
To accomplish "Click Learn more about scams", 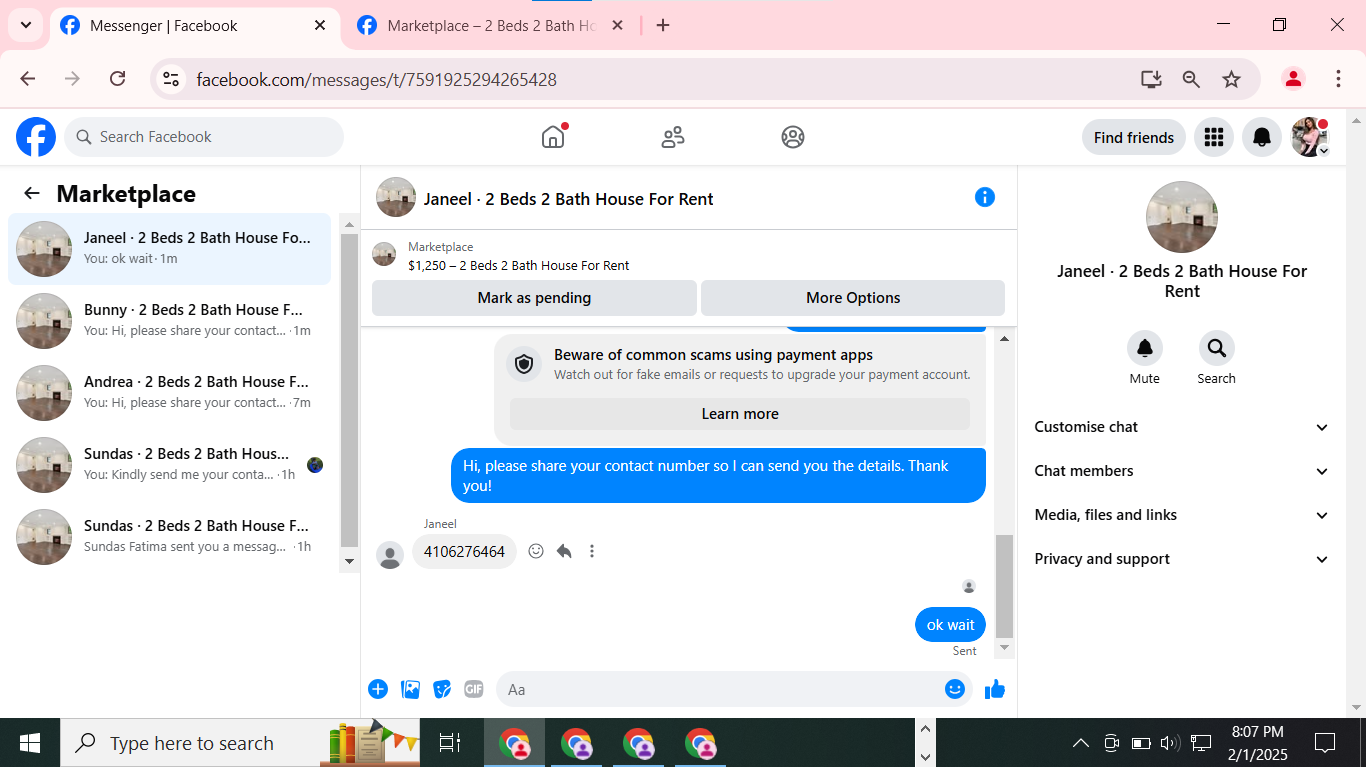I will tap(740, 414).
